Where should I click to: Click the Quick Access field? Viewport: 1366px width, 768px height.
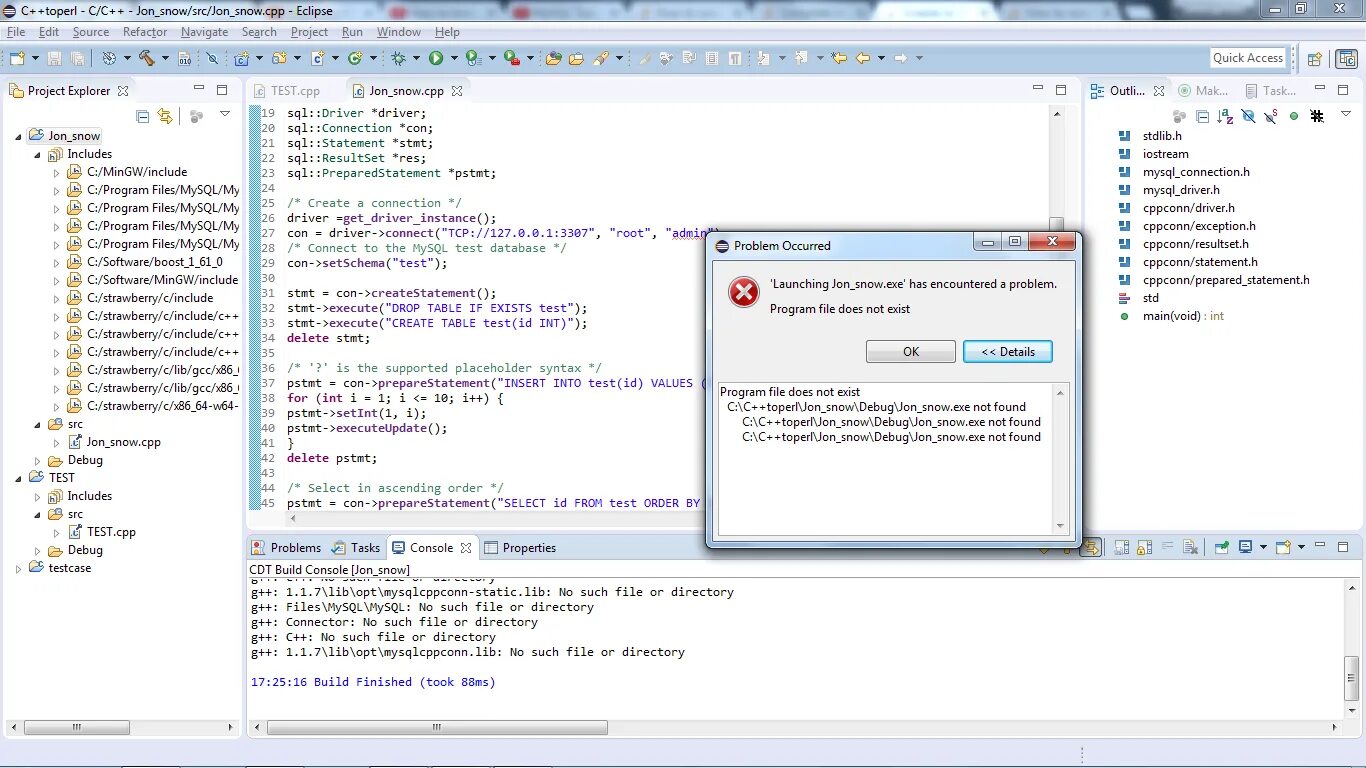pos(1248,58)
